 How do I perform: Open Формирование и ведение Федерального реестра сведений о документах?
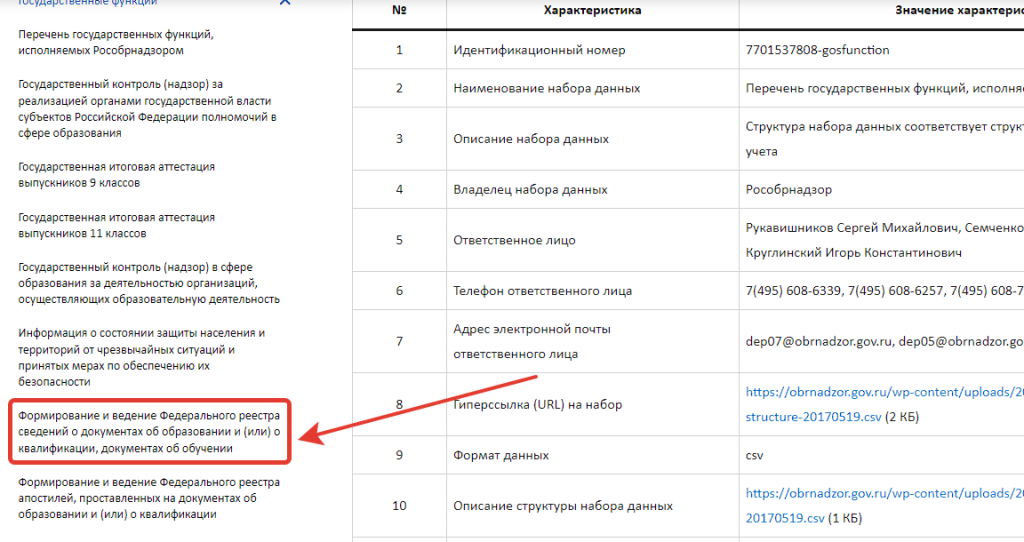click(x=149, y=432)
